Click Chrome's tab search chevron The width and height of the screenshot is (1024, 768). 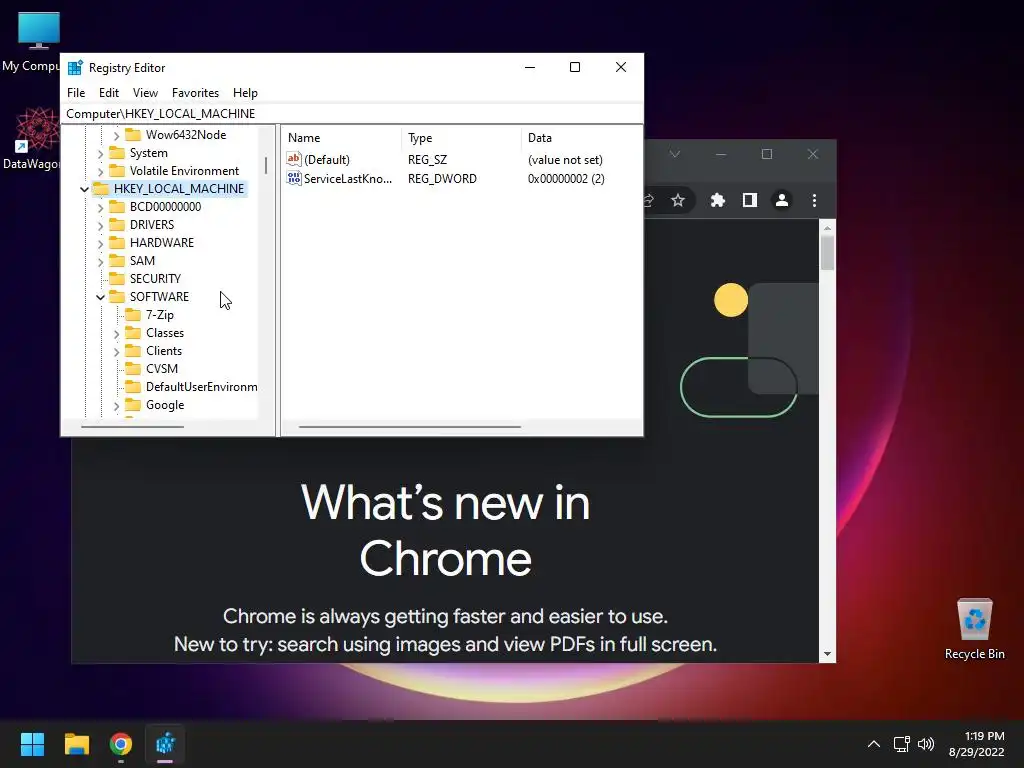point(675,154)
